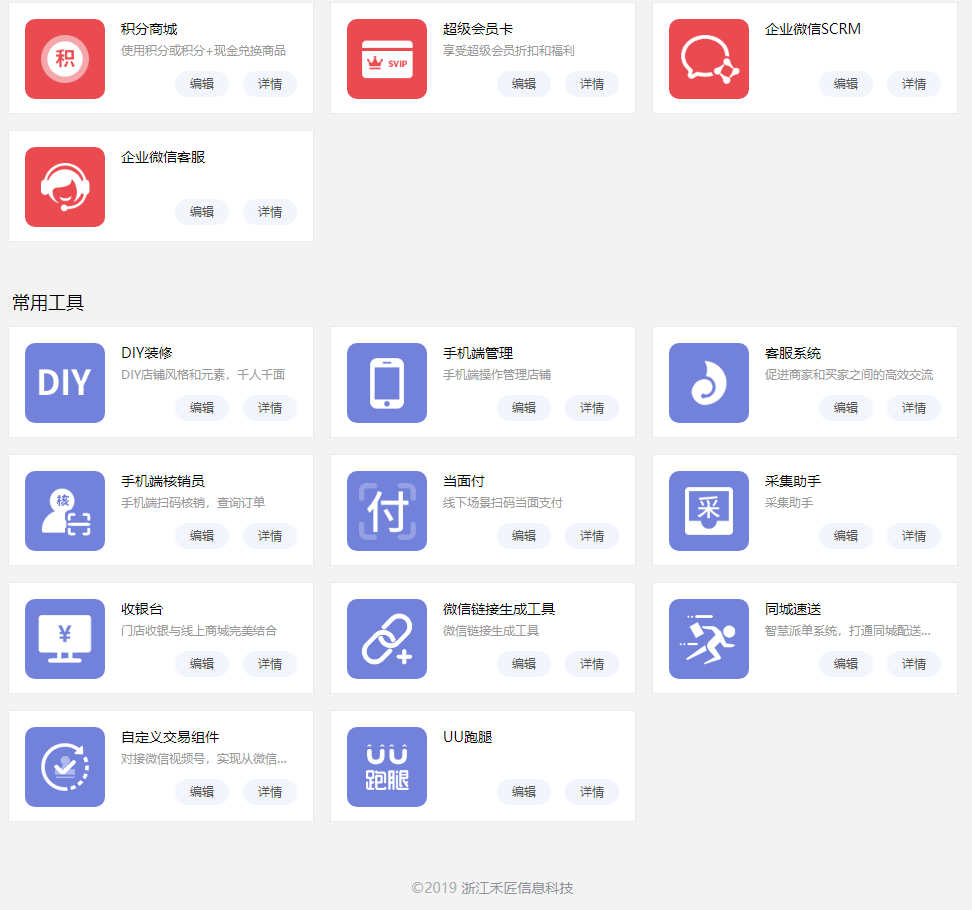972x910 pixels.
Task: View 详情 for 超级会员卡
Action: click(592, 84)
